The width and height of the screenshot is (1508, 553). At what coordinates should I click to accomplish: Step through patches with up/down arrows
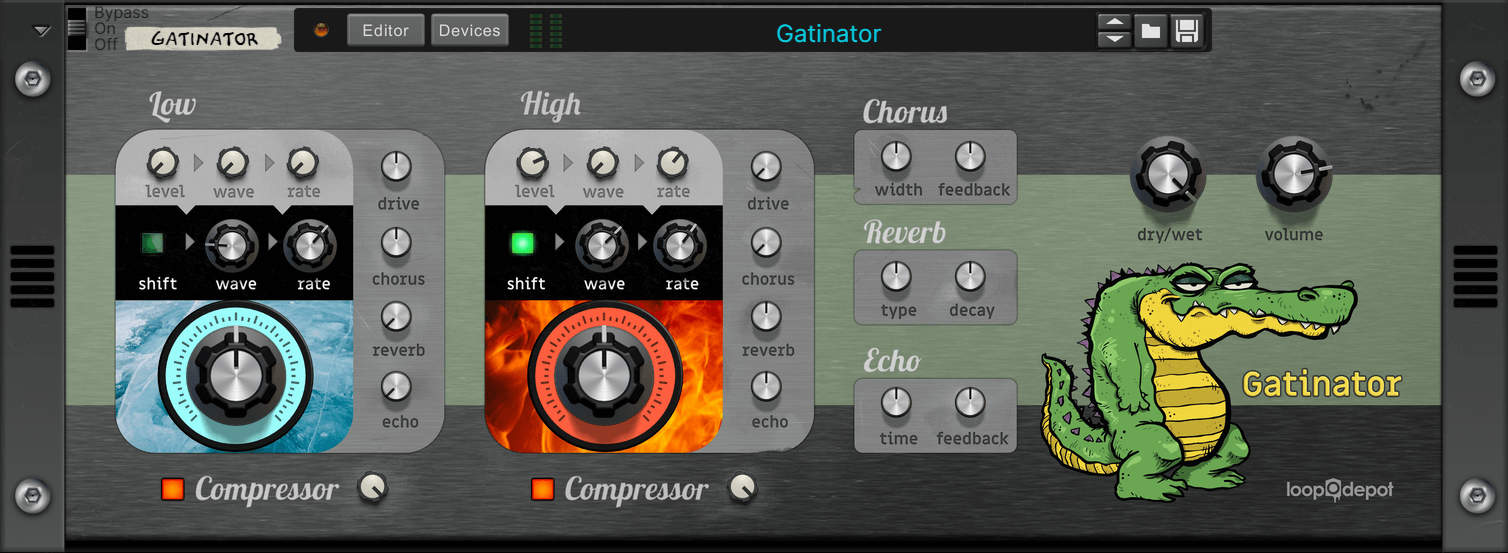(x=1114, y=31)
